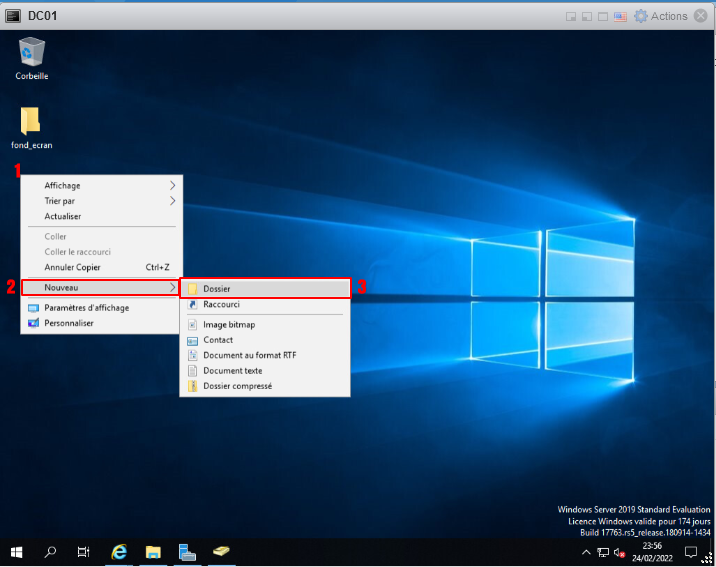This screenshot has width=716, height=567.
Task: Open Internet Explorer from the taskbar
Action: click(119, 551)
